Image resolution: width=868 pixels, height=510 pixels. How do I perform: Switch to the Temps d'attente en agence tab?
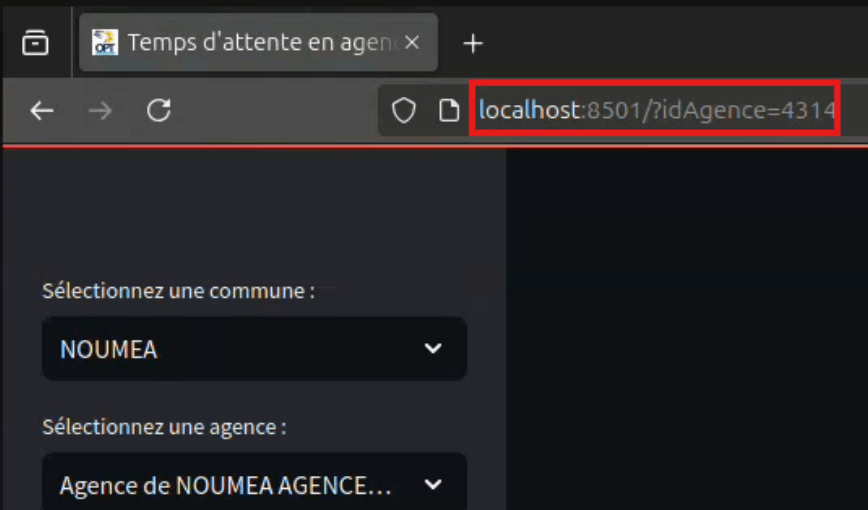pyautogui.click(x=260, y=43)
